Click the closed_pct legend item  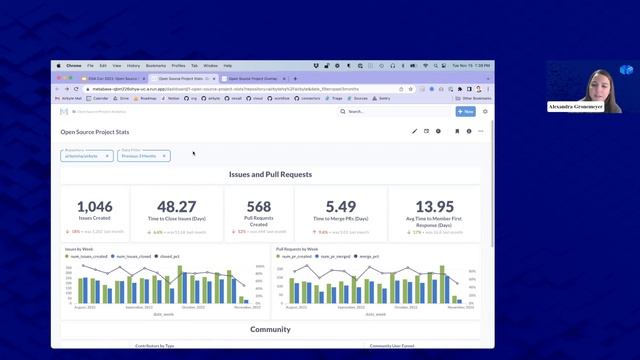(x=167, y=256)
